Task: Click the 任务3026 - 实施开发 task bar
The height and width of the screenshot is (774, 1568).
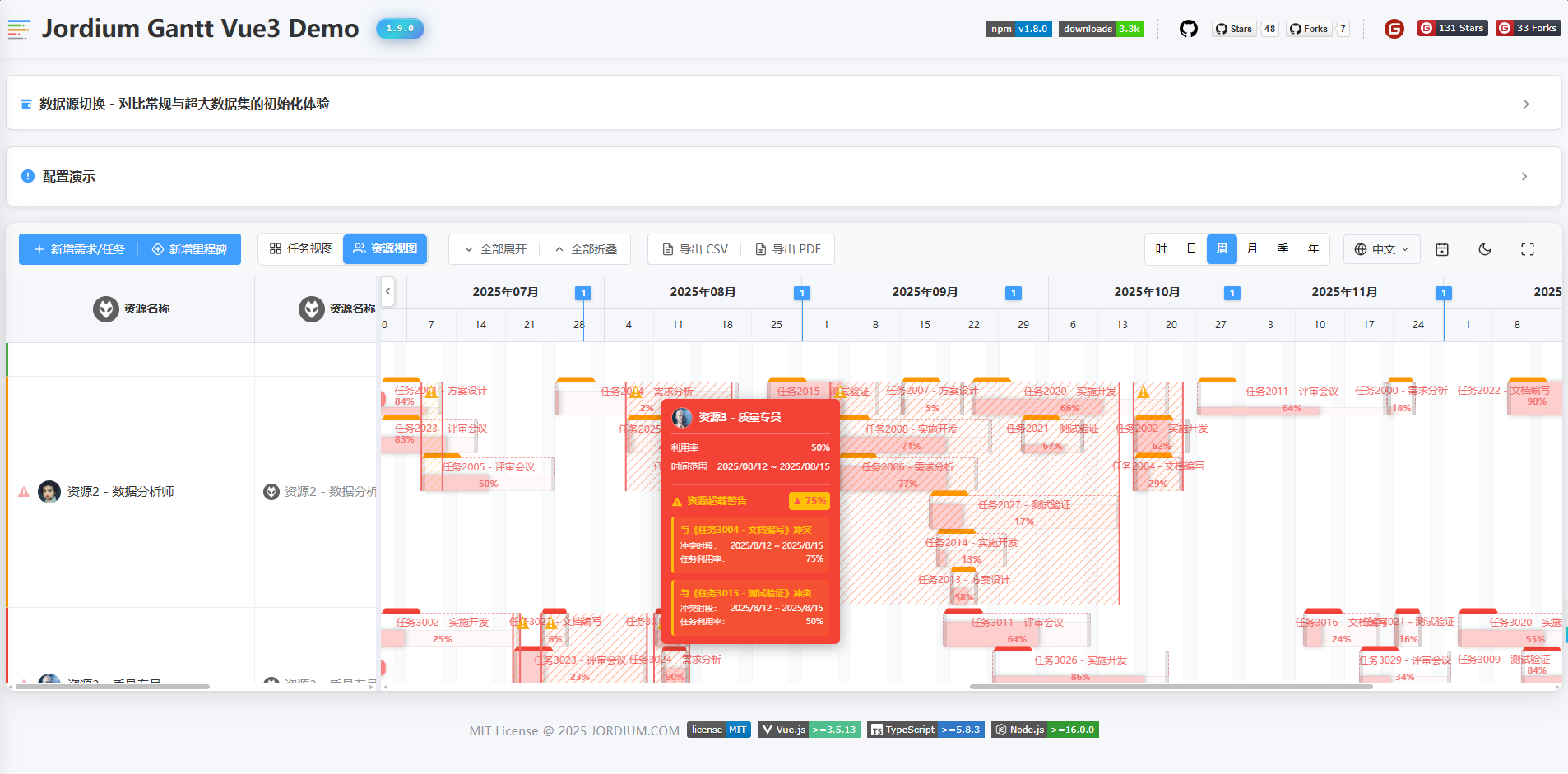Action: point(1080,668)
